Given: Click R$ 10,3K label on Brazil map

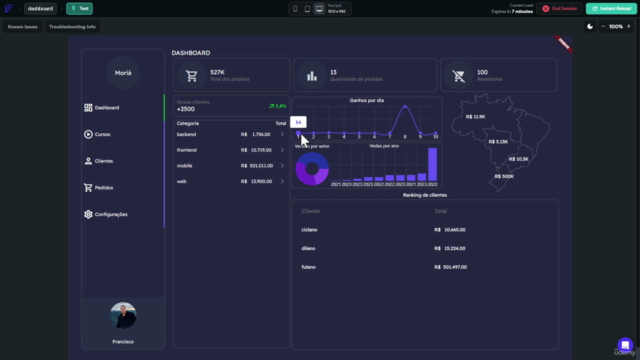Looking at the screenshot, I should (x=518, y=159).
